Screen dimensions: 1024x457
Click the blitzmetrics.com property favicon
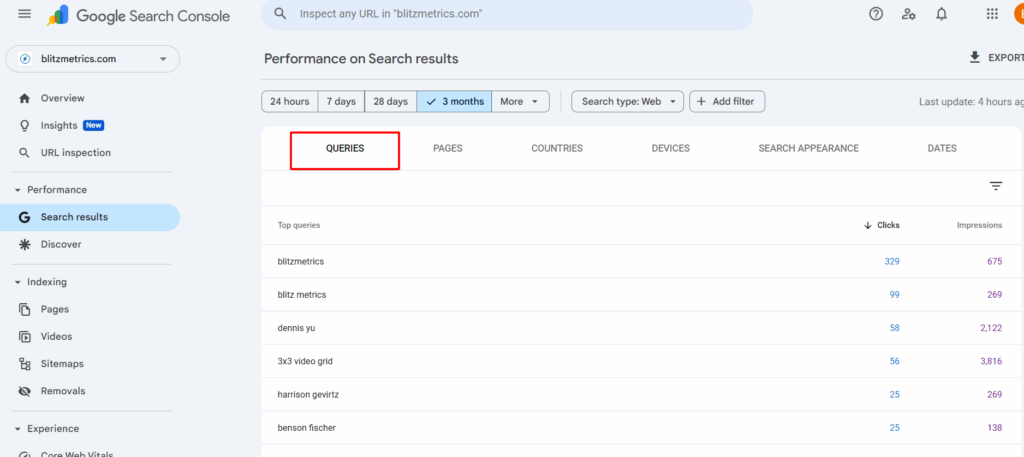click(x=25, y=59)
